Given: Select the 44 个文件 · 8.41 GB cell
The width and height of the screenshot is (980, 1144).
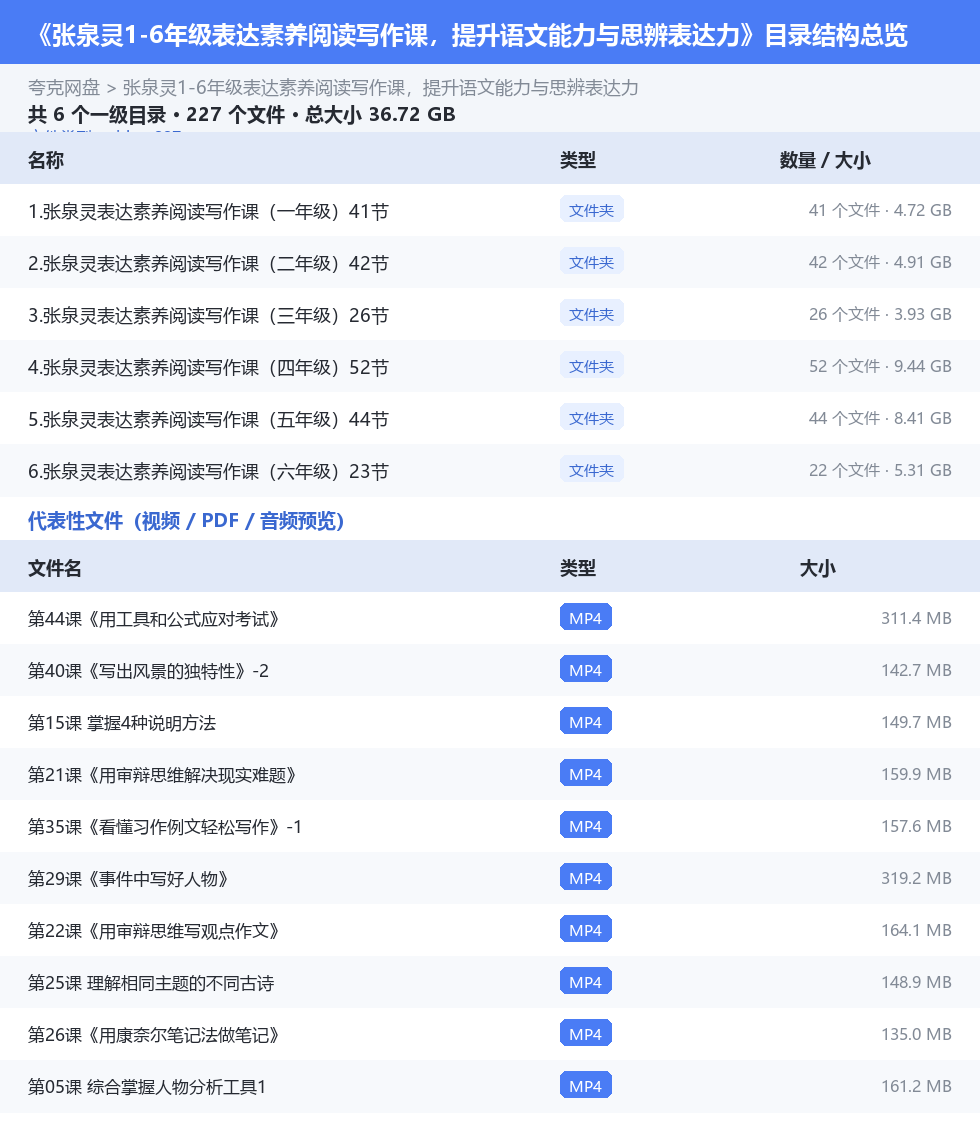Looking at the screenshot, I should pos(880,418).
